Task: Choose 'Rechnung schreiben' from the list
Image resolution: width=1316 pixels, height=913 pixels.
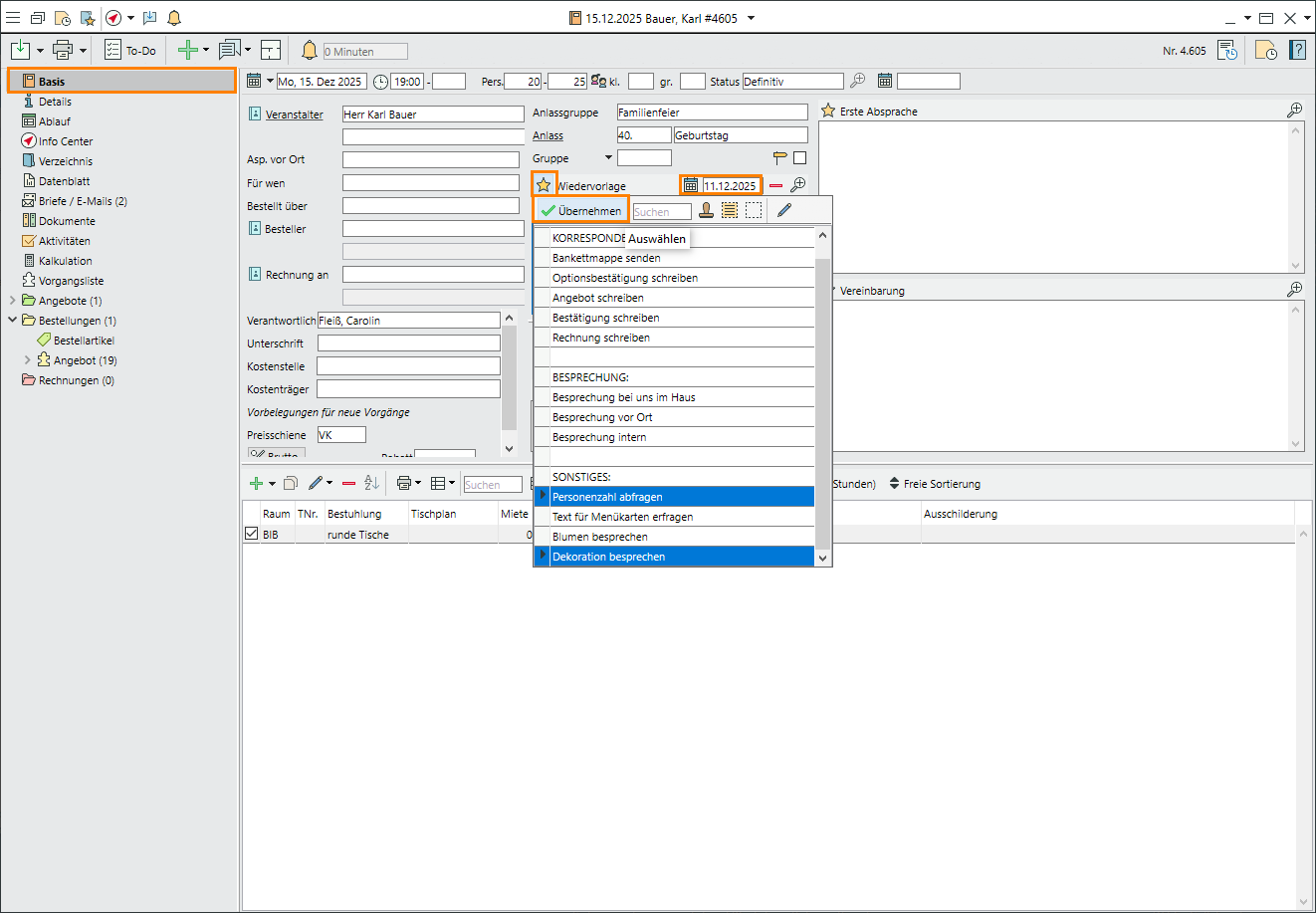Action: click(601, 338)
